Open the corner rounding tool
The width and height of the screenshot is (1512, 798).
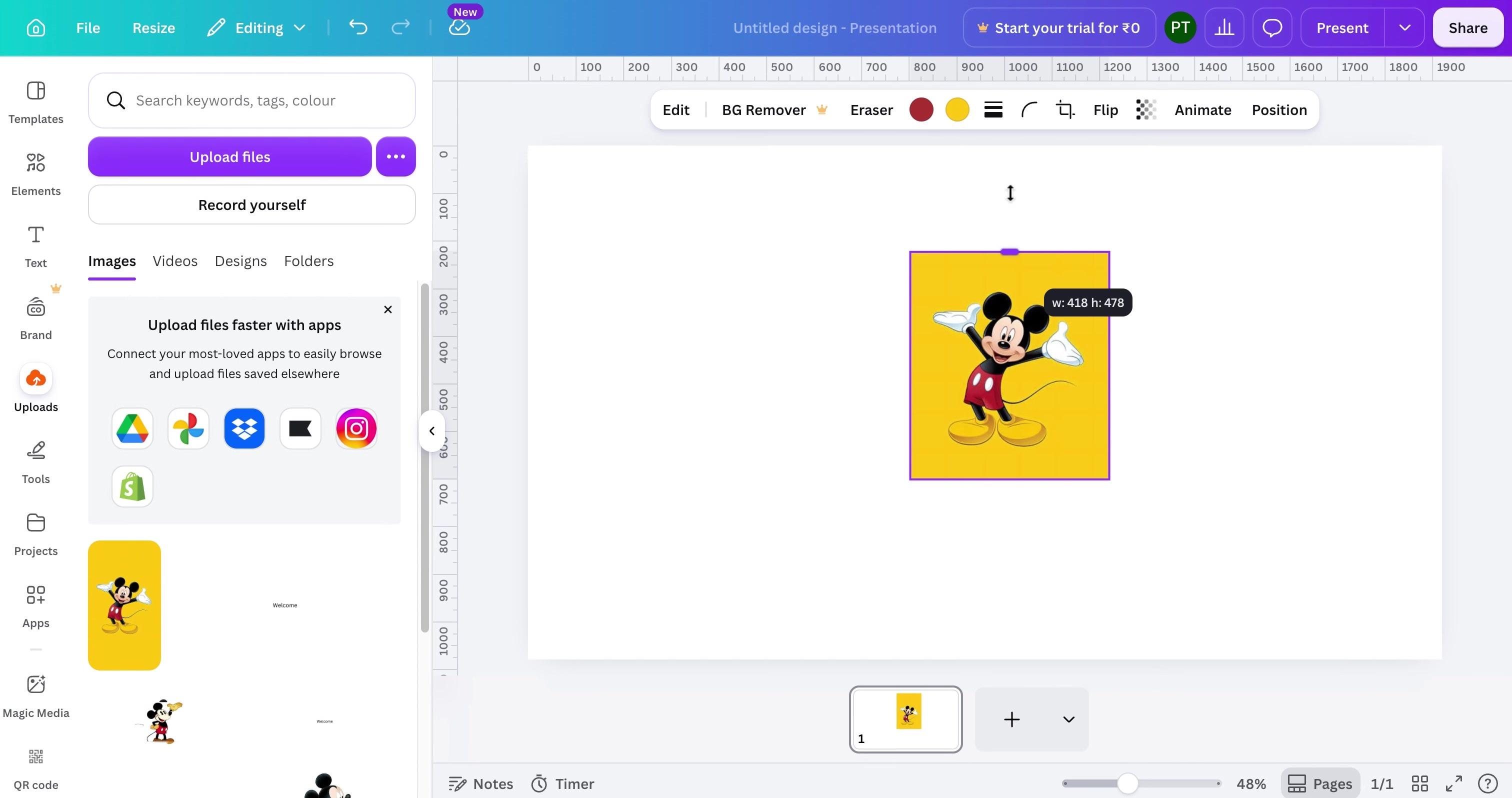[1029, 109]
